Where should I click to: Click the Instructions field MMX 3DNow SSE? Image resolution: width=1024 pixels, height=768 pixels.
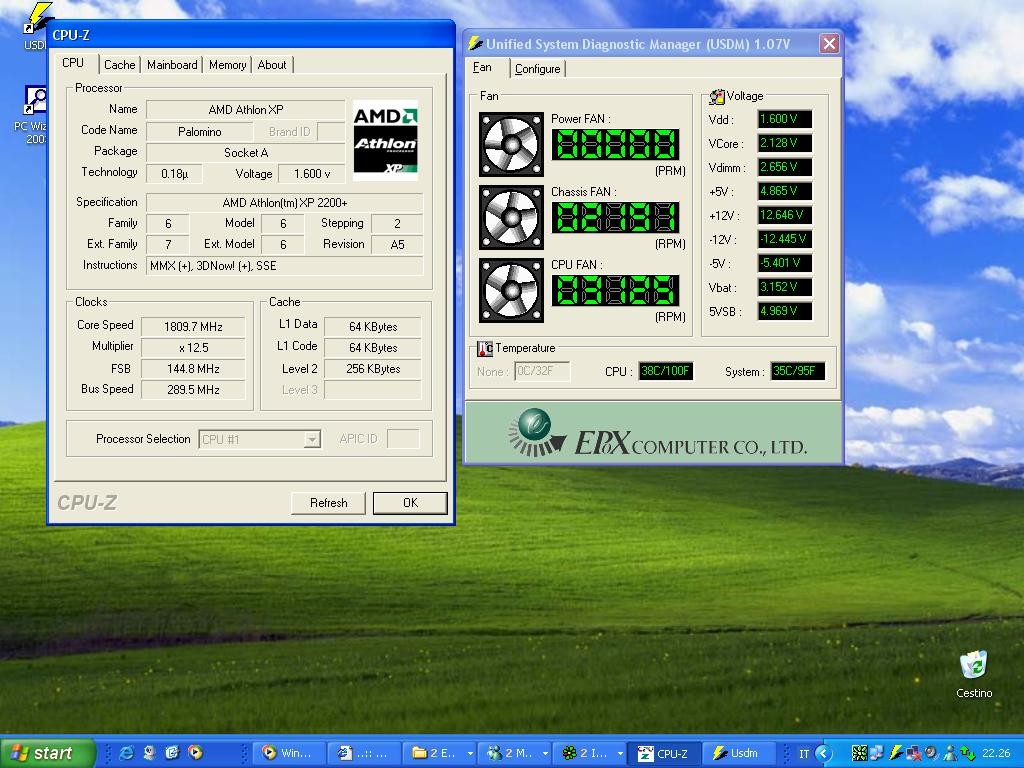click(285, 266)
